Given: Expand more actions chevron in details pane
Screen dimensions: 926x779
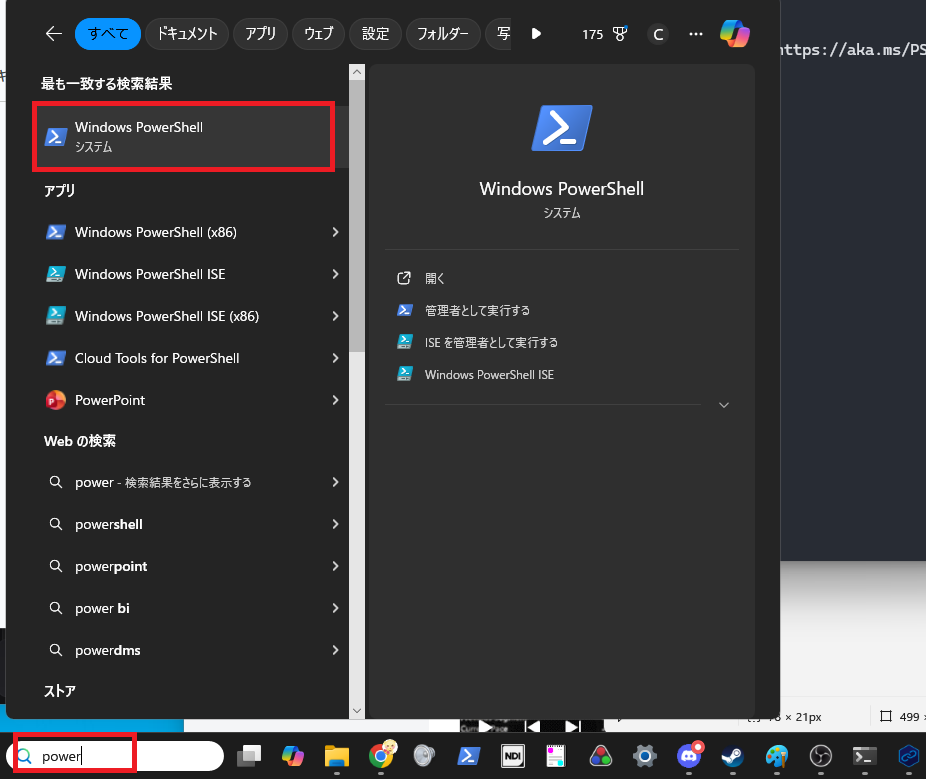Looking at the screenshot, I should (x=724, y=405).
